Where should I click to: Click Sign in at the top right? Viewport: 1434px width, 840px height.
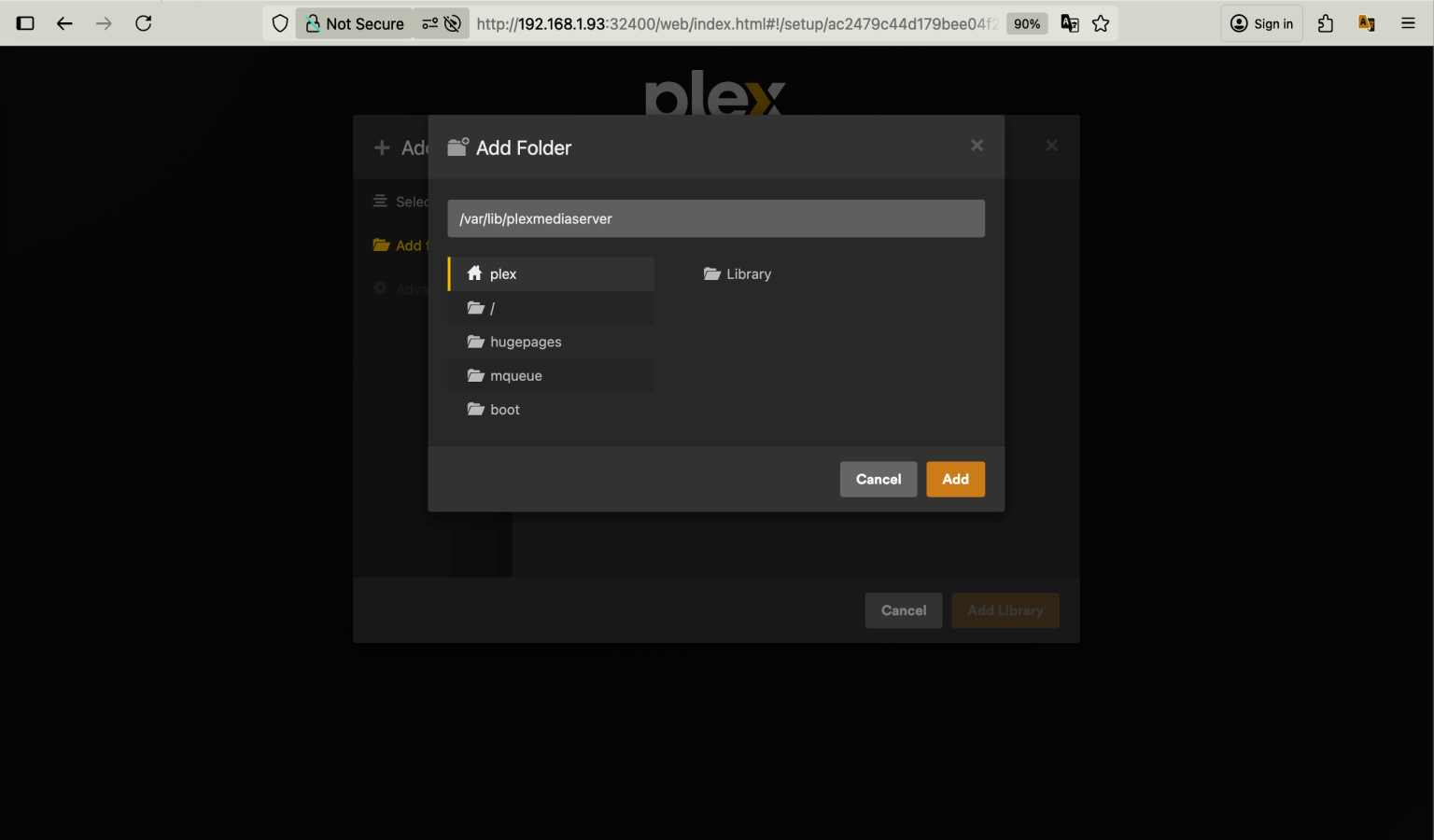point(1261,23)
